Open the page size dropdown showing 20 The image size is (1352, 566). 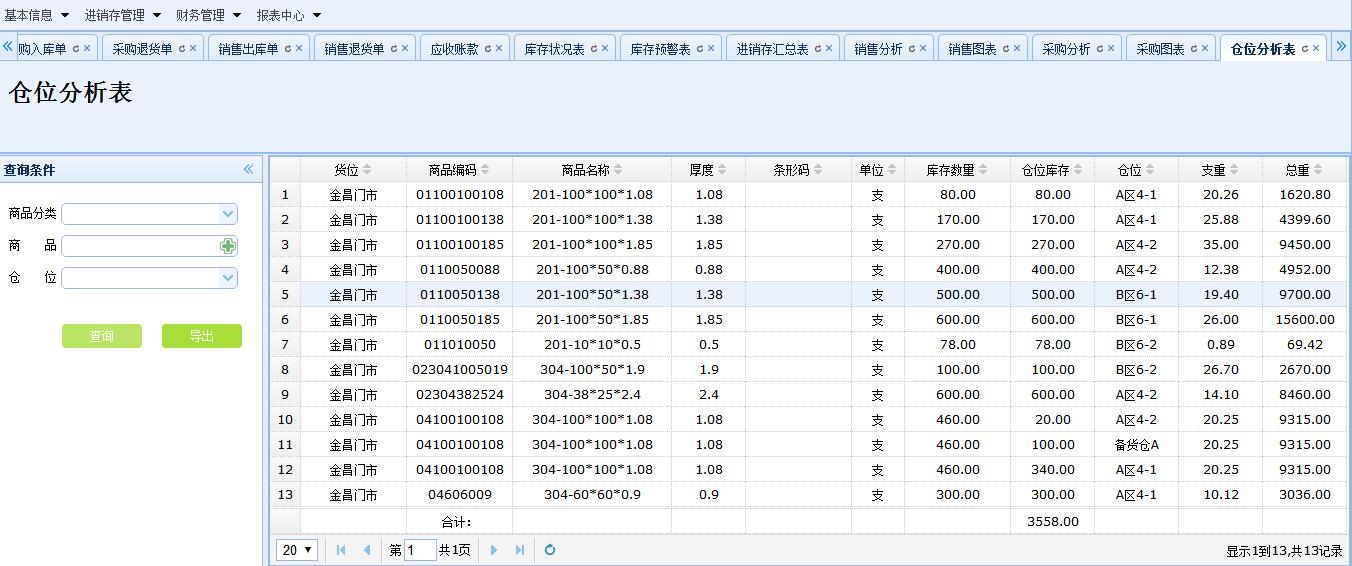click(297, 550)
